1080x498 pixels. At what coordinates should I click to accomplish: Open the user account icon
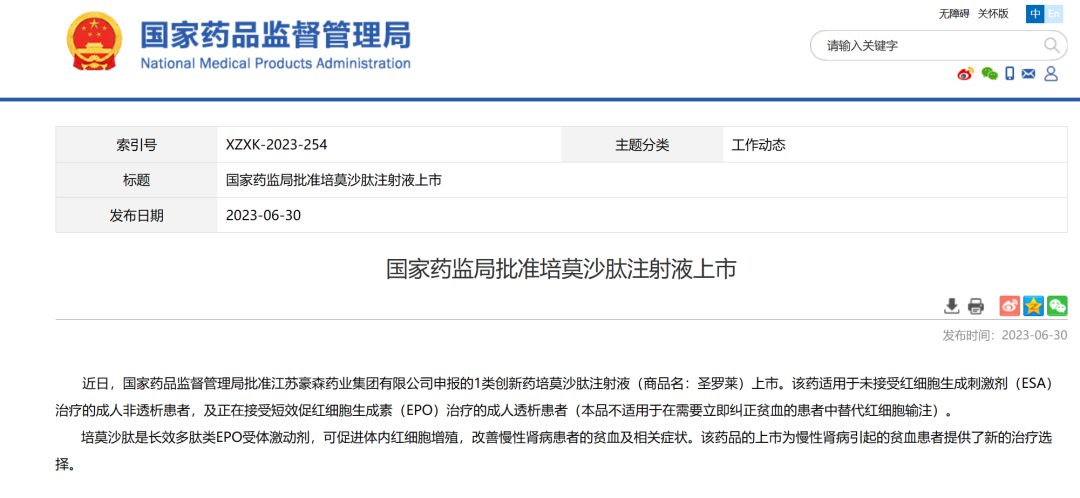(1051, 74)
